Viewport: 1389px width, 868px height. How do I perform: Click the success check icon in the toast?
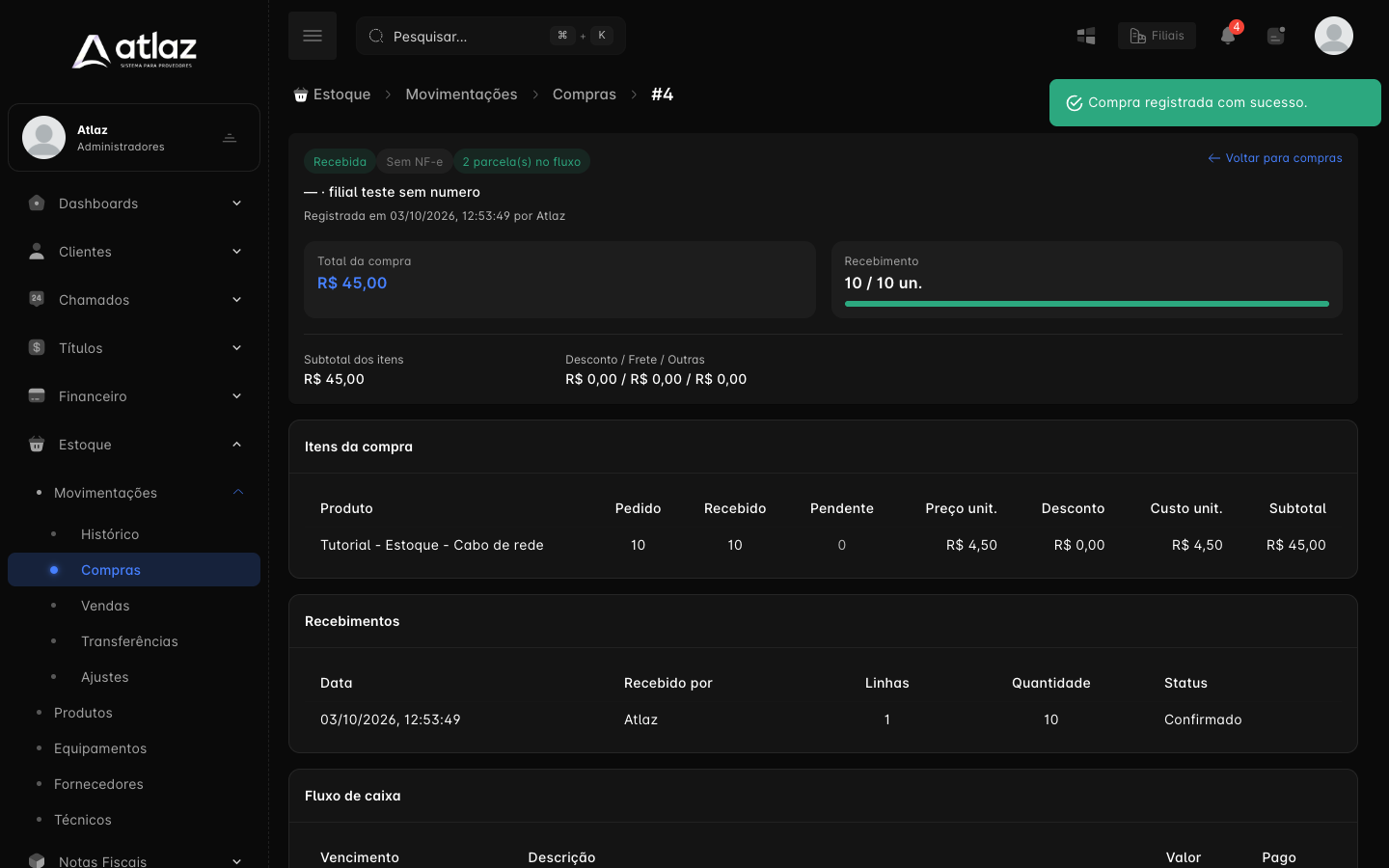[x=1074, y=103]
